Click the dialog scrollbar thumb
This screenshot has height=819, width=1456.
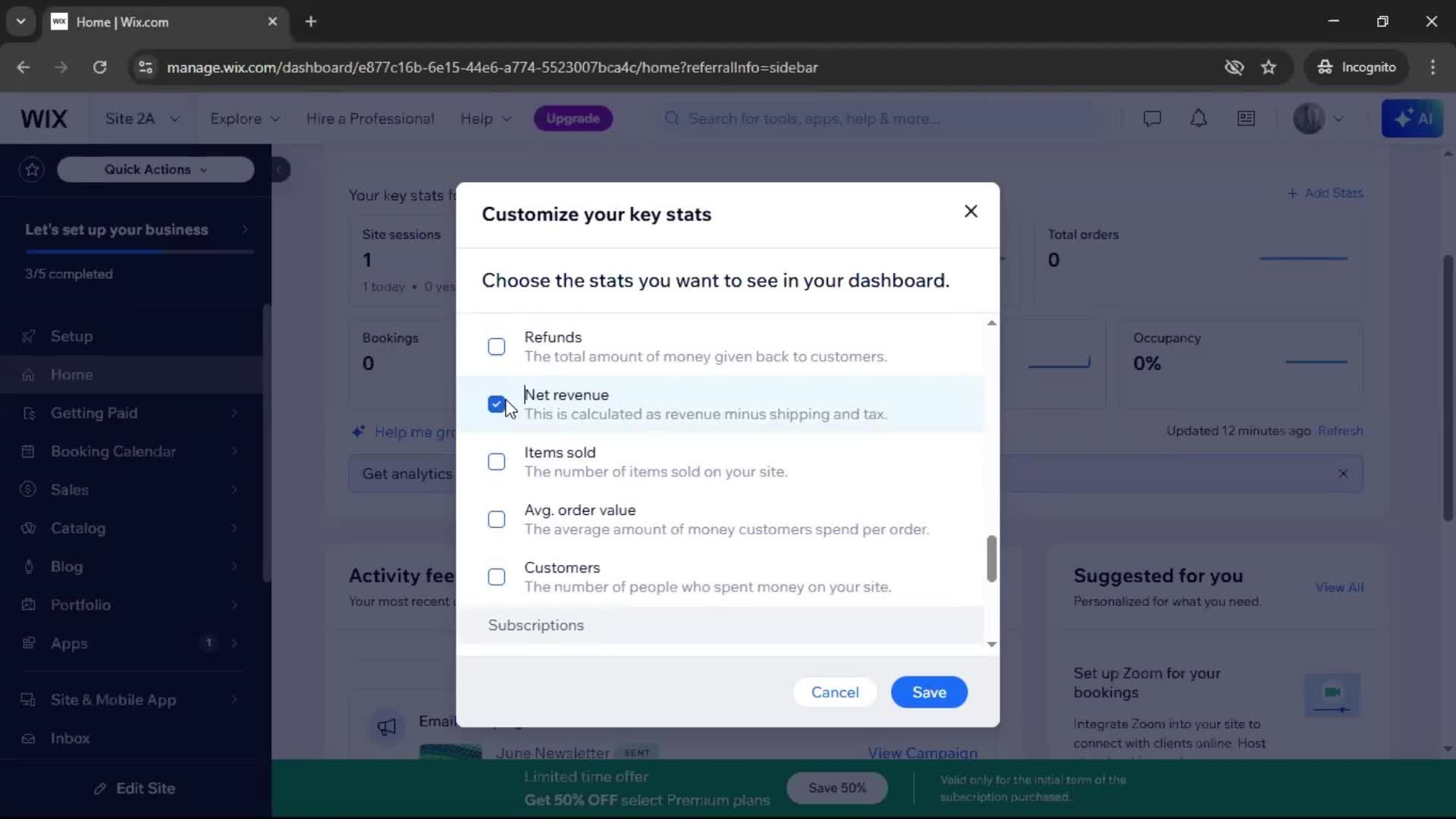(991, 559)
